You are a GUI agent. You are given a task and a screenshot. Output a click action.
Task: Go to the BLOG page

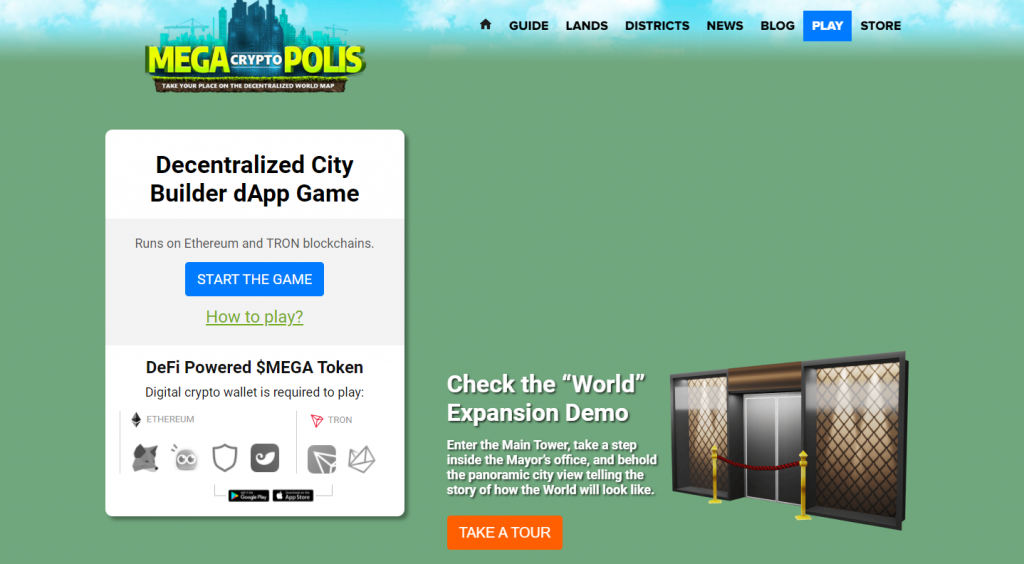tap(777, 25)
